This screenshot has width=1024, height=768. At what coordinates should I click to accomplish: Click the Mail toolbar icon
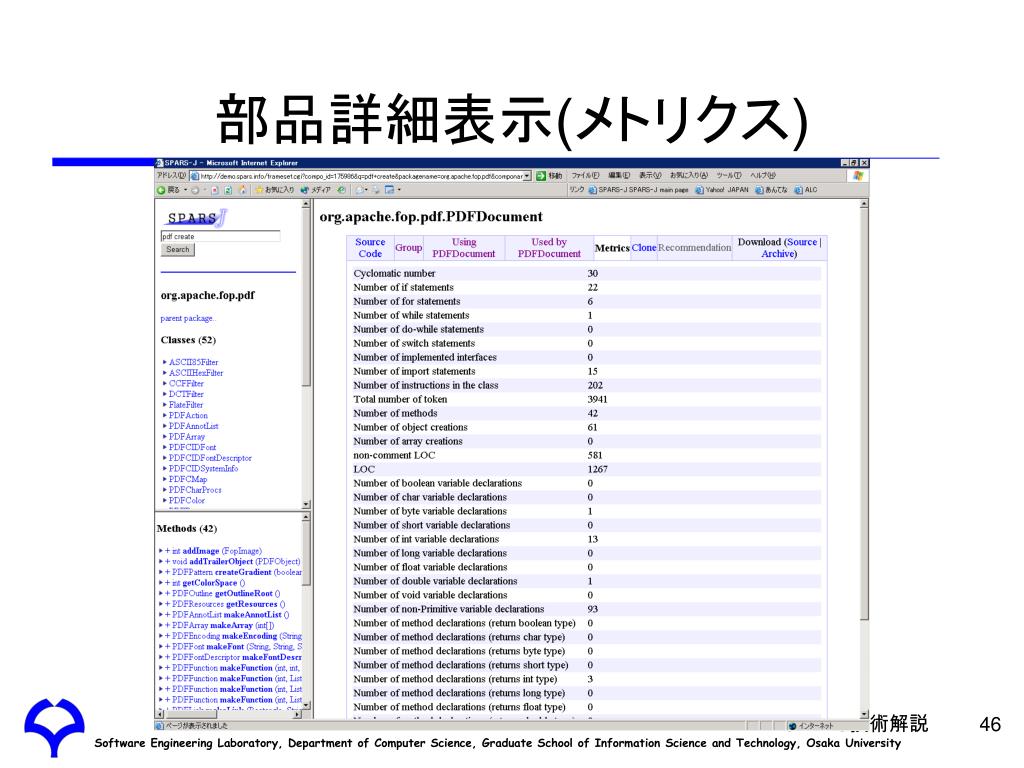(x=361, y=190)
